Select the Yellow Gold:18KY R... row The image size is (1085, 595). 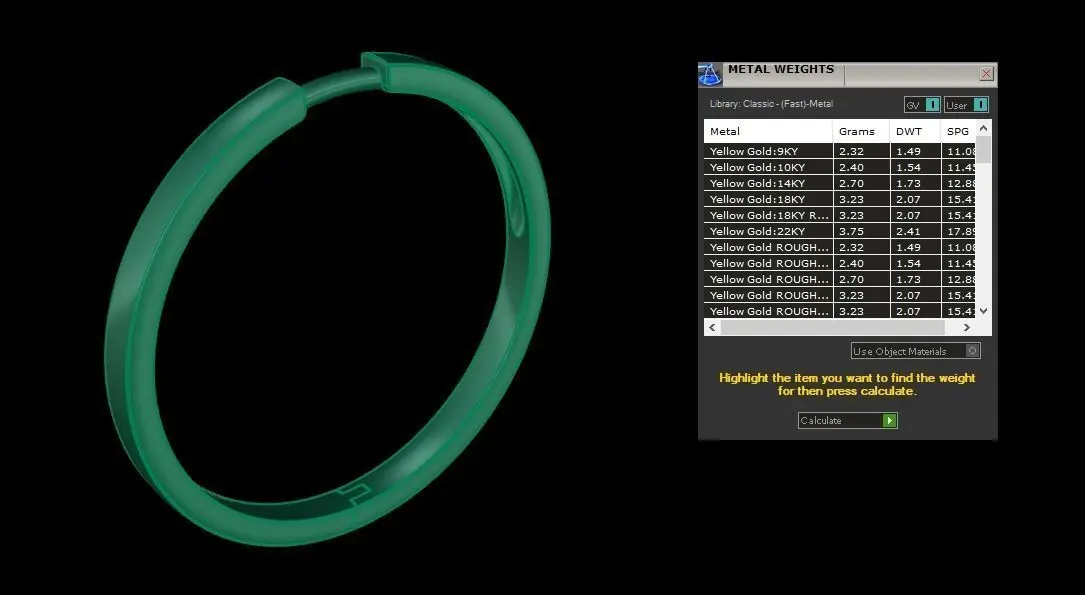tap(839, 215)
